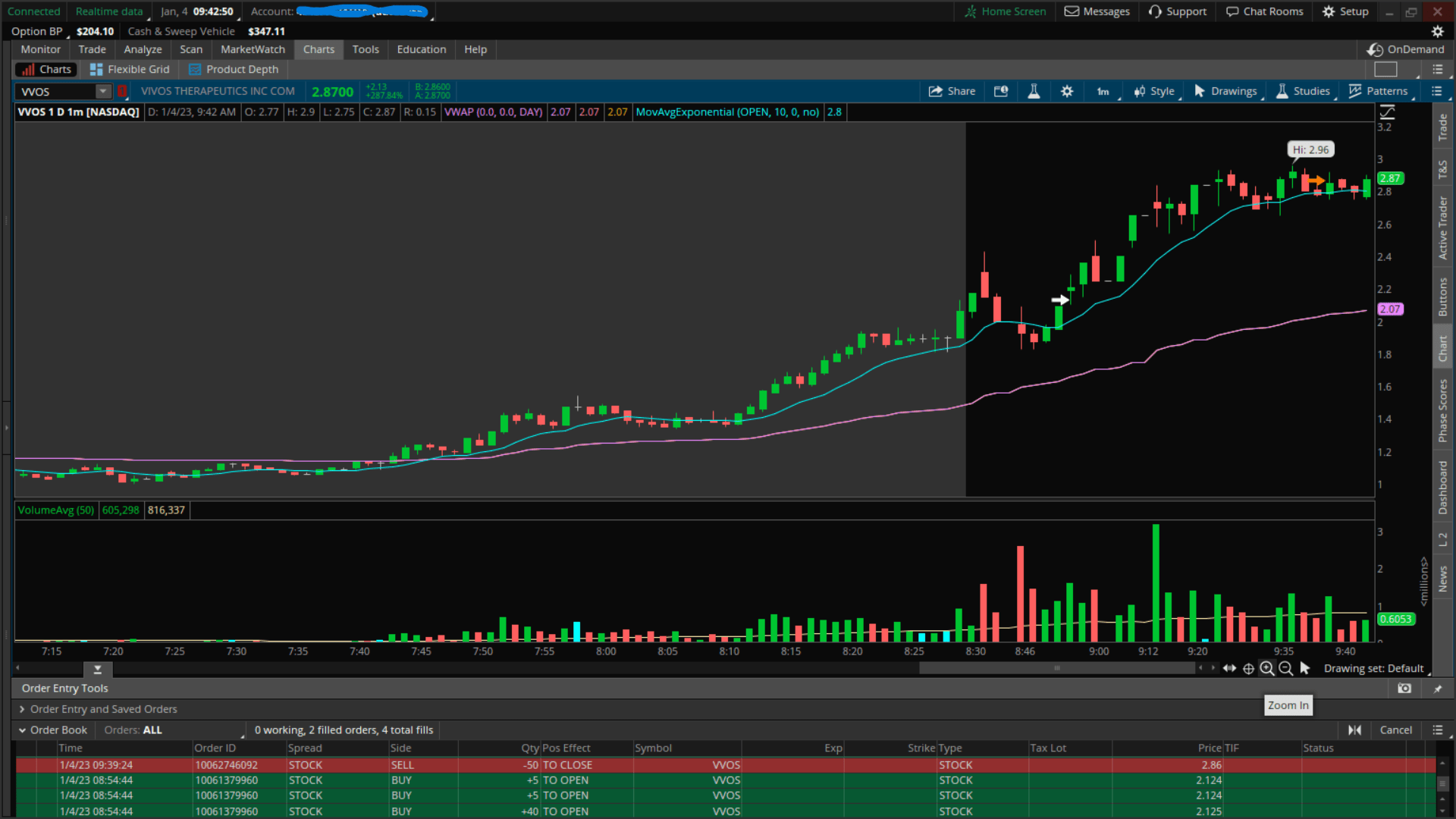Click the Share chart button
Screen dimensions: 1456x819
(952, 91)
